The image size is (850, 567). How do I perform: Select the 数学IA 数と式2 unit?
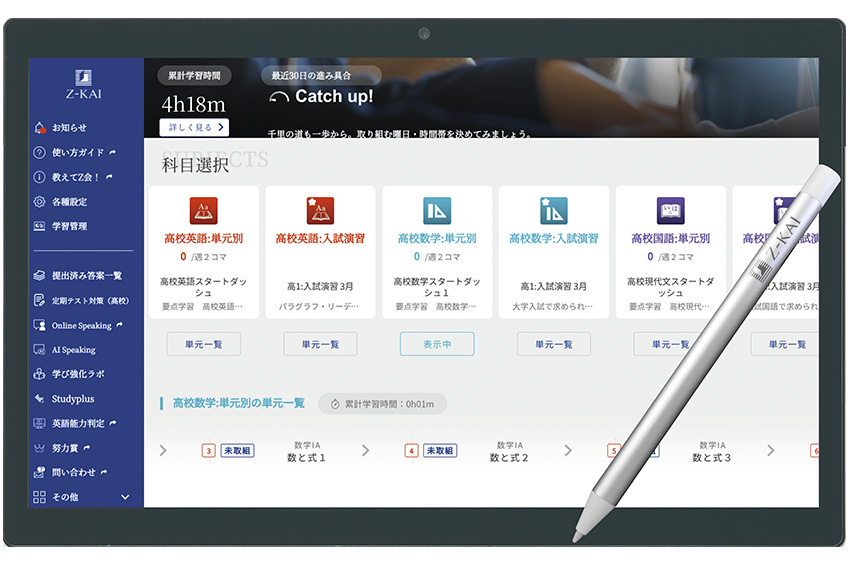[x=508, y=452]
